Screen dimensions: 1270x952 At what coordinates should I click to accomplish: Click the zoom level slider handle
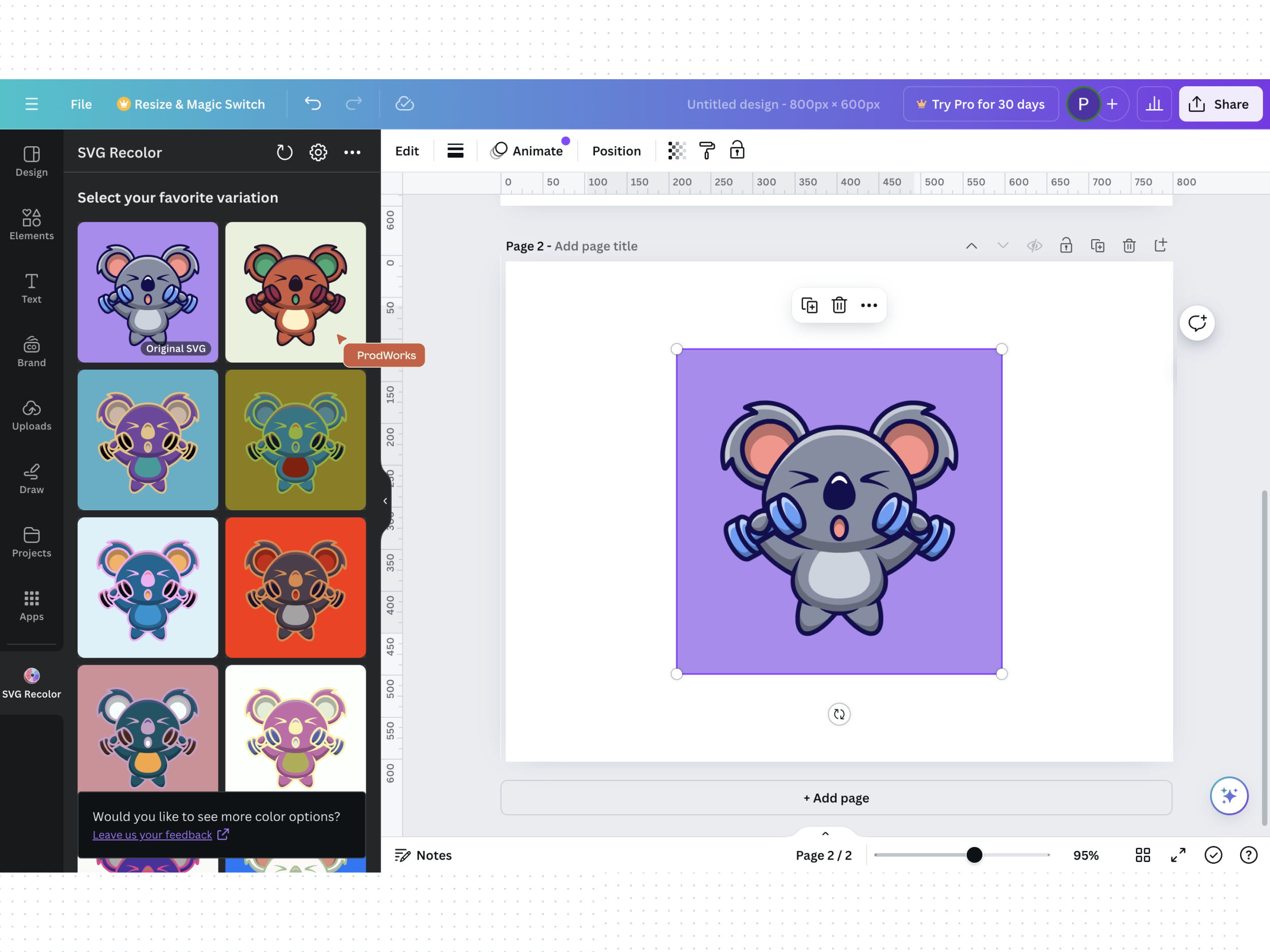[x=974, y=855]
